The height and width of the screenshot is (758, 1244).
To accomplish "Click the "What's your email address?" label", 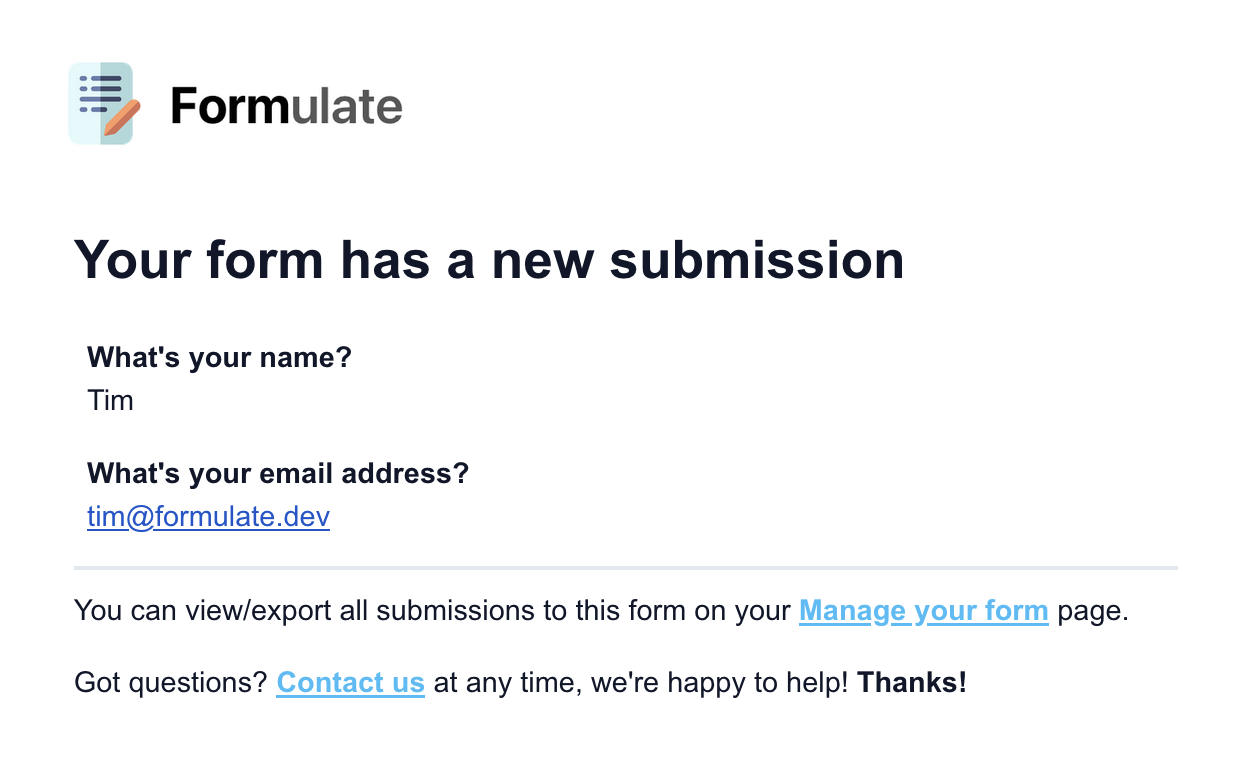I will (x=277, y=473).
